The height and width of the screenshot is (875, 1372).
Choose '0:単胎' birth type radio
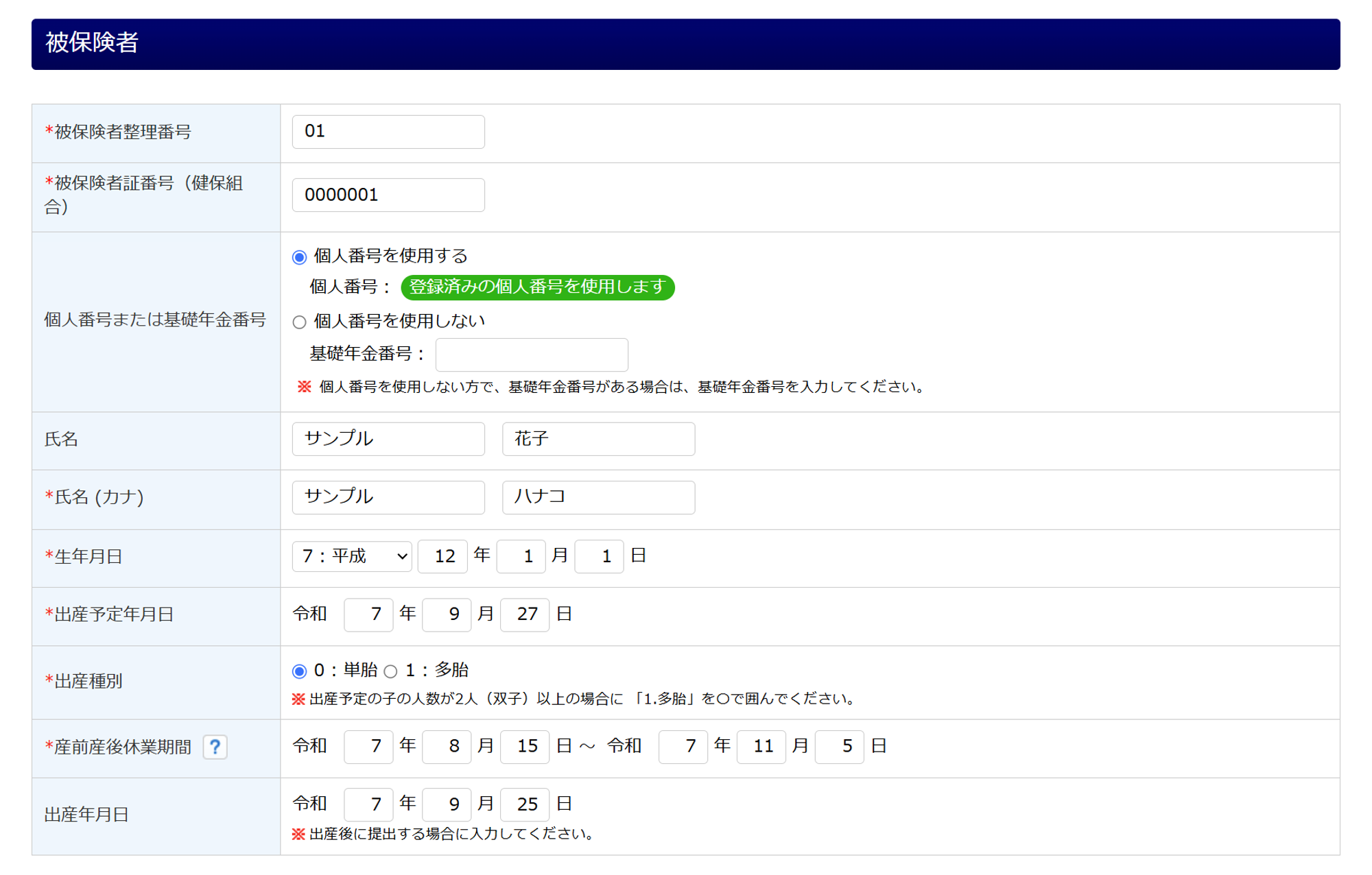click(x=299, y=671)
